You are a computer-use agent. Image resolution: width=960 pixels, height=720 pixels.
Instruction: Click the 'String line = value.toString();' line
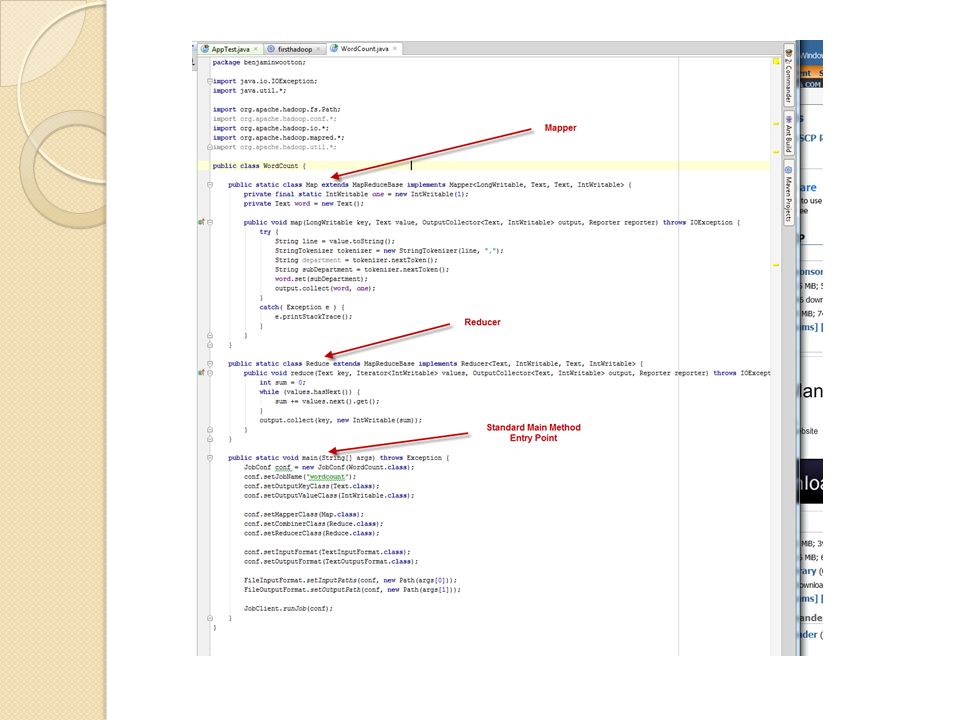pyautogui.click(x=335, y=241)
